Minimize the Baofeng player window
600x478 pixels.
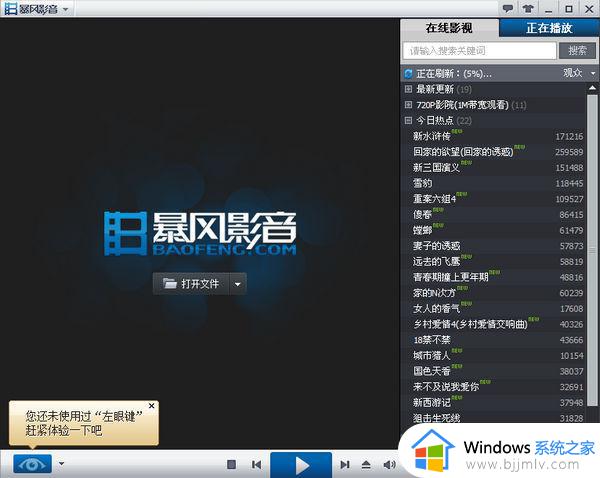[x=549, y=9]
